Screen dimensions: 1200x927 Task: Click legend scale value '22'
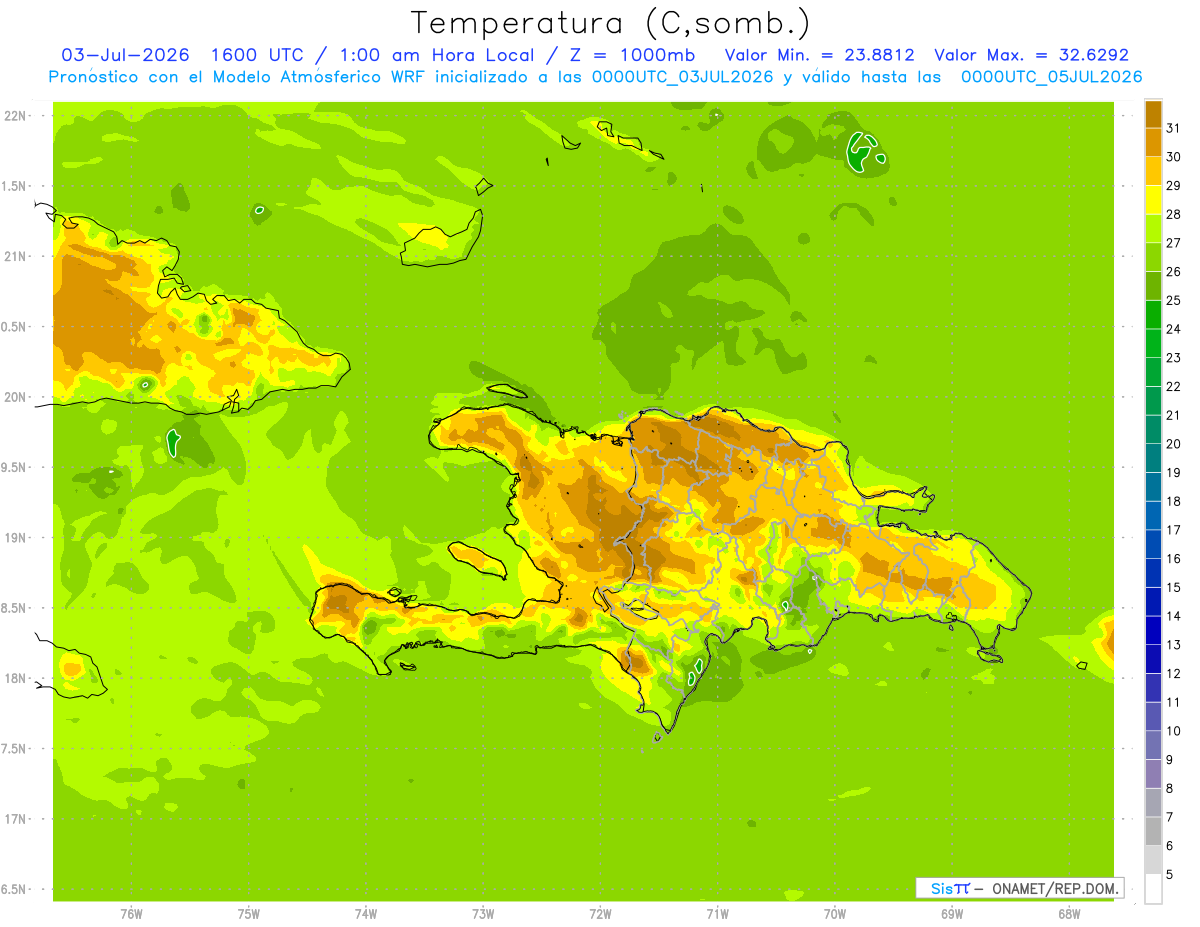click(x=1174, y=387)
